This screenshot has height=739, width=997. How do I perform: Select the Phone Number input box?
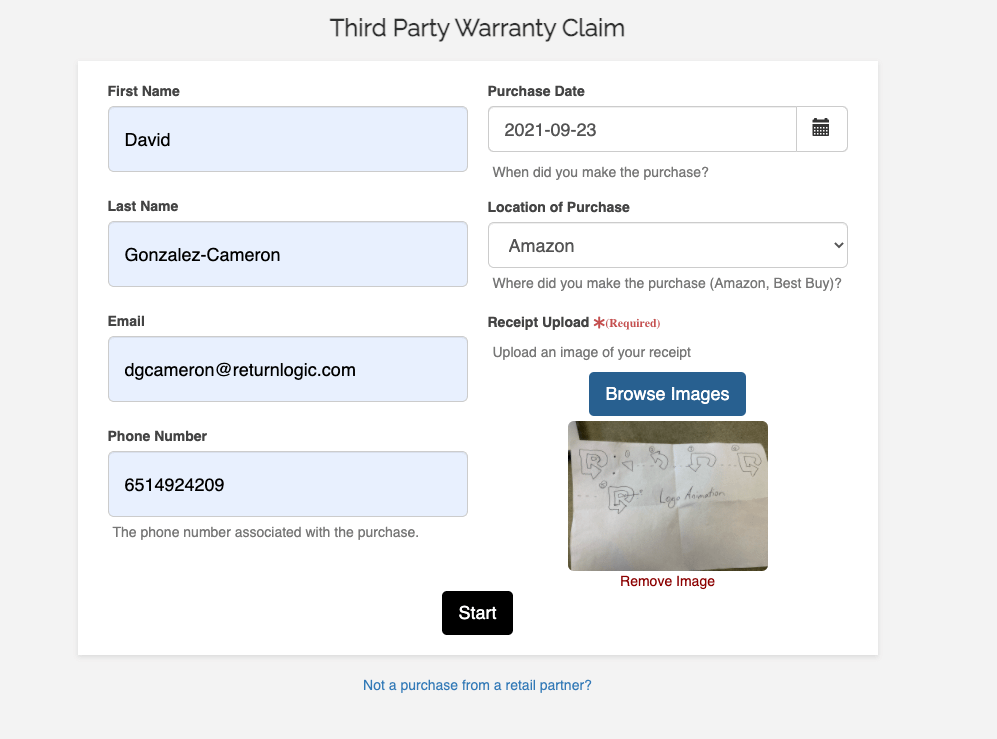(x=287, y=484)
